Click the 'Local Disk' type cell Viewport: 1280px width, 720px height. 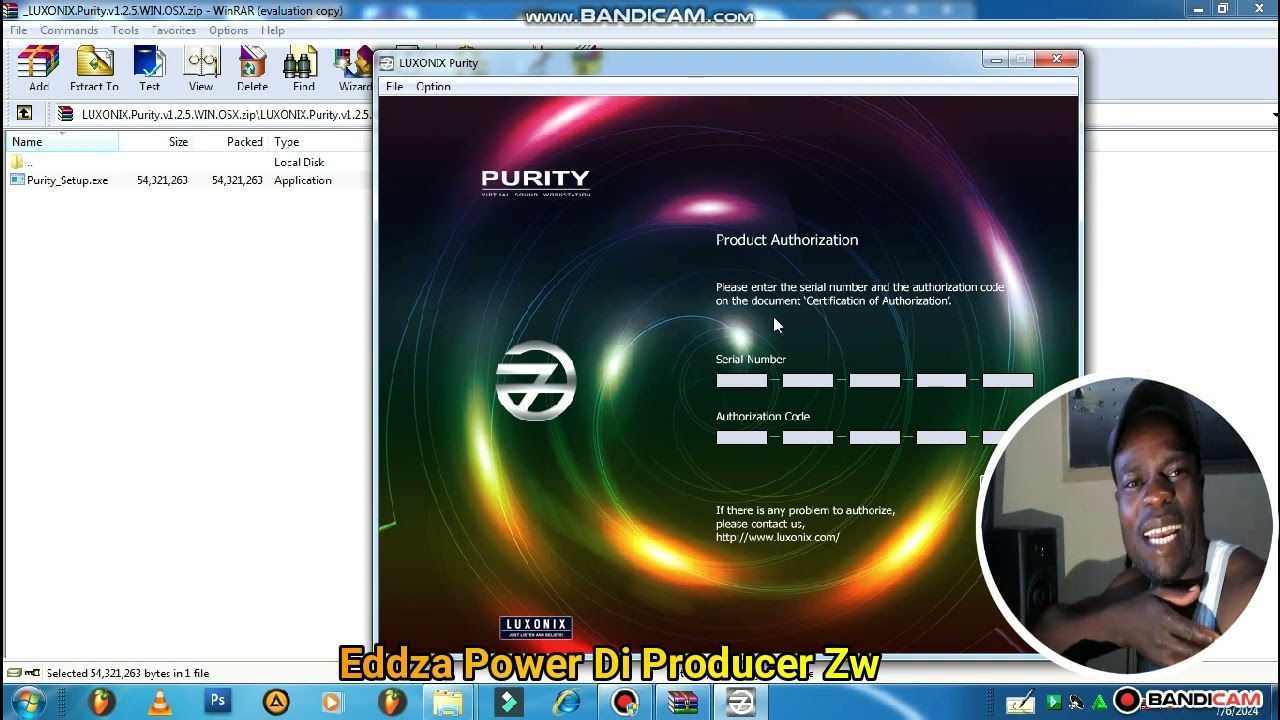298,162
